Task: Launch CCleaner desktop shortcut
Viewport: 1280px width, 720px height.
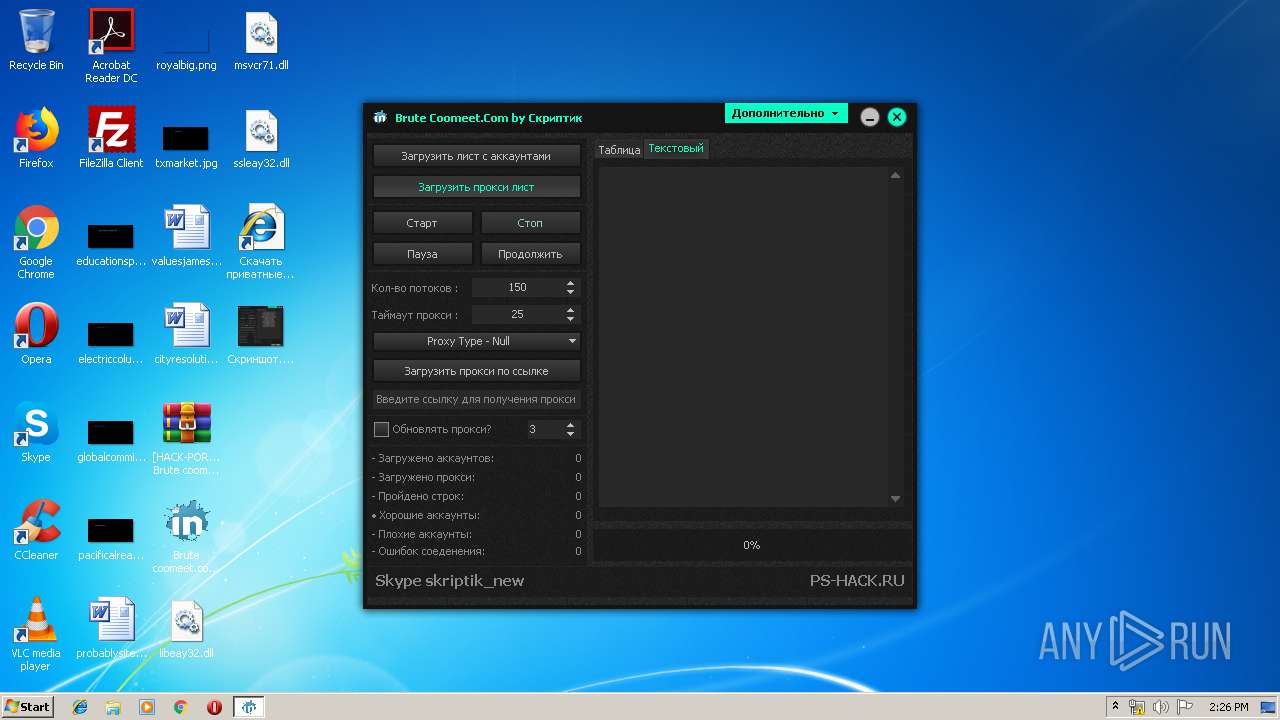Action: [x=36, y=530]
